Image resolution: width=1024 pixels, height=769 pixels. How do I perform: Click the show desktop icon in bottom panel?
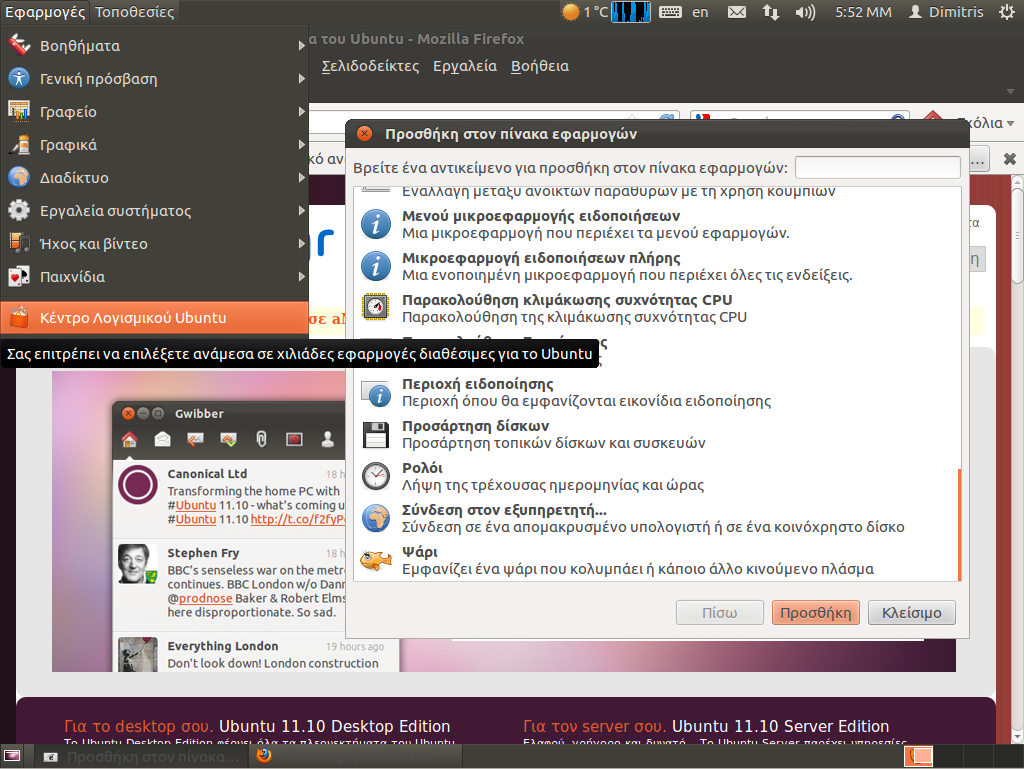[x=12, y=756]
